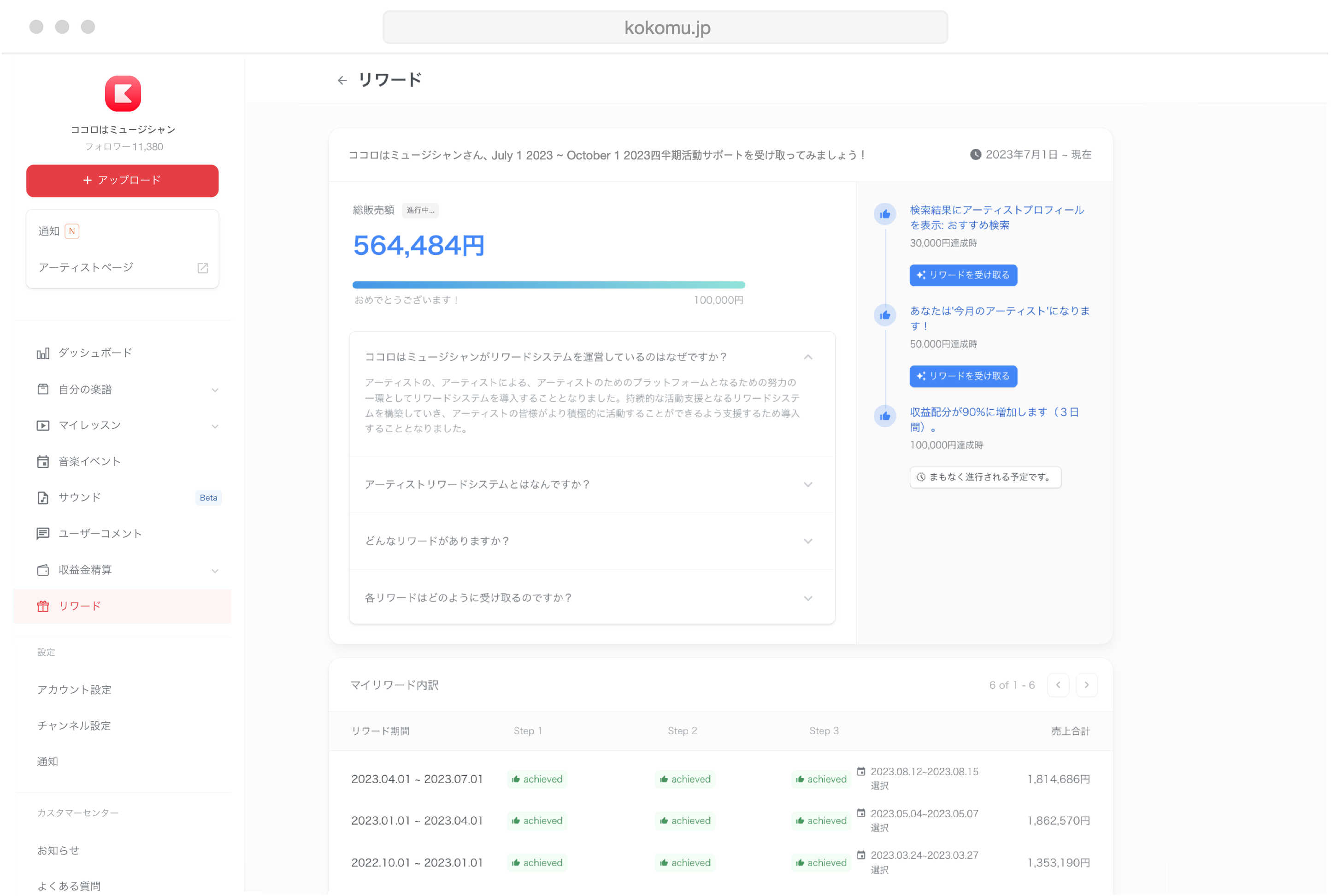
Task: Click the ユーザーコメント speech icon
Action: point(43,534)
